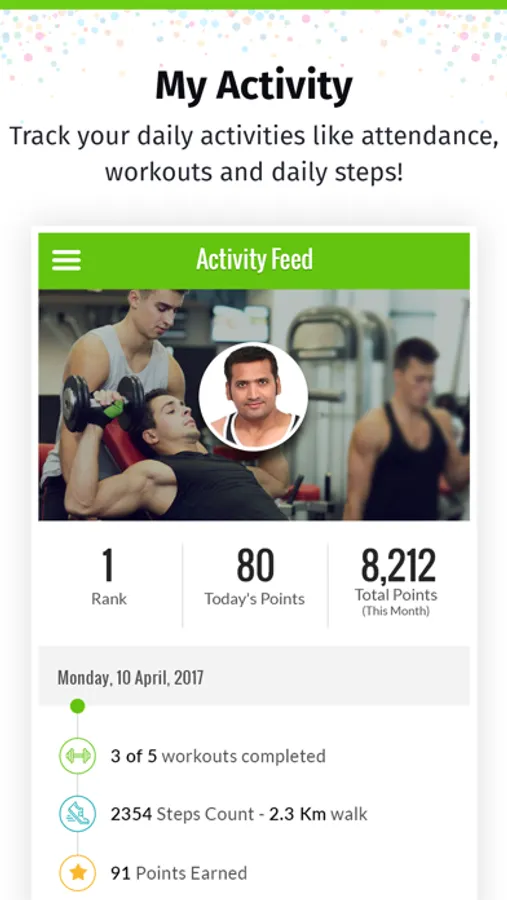Tap the Today's Points label
The image size is (507, 900).
click(254, 599)
